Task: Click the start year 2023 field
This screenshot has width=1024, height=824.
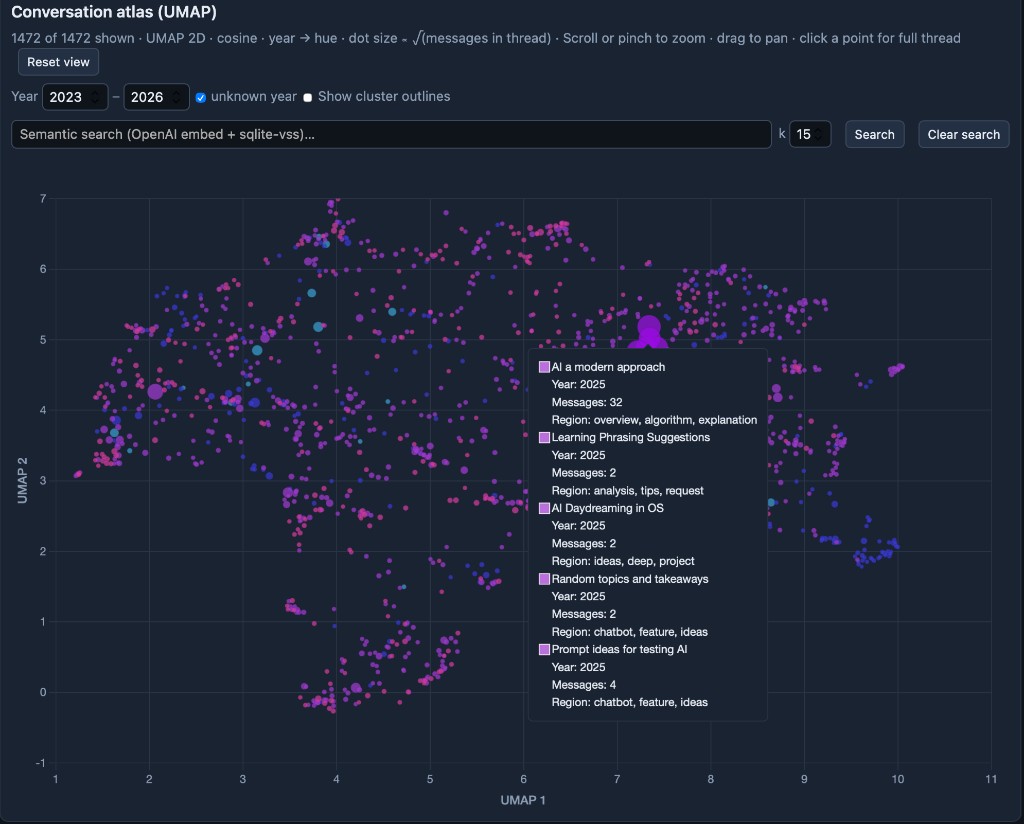Action: pos(68,96)
